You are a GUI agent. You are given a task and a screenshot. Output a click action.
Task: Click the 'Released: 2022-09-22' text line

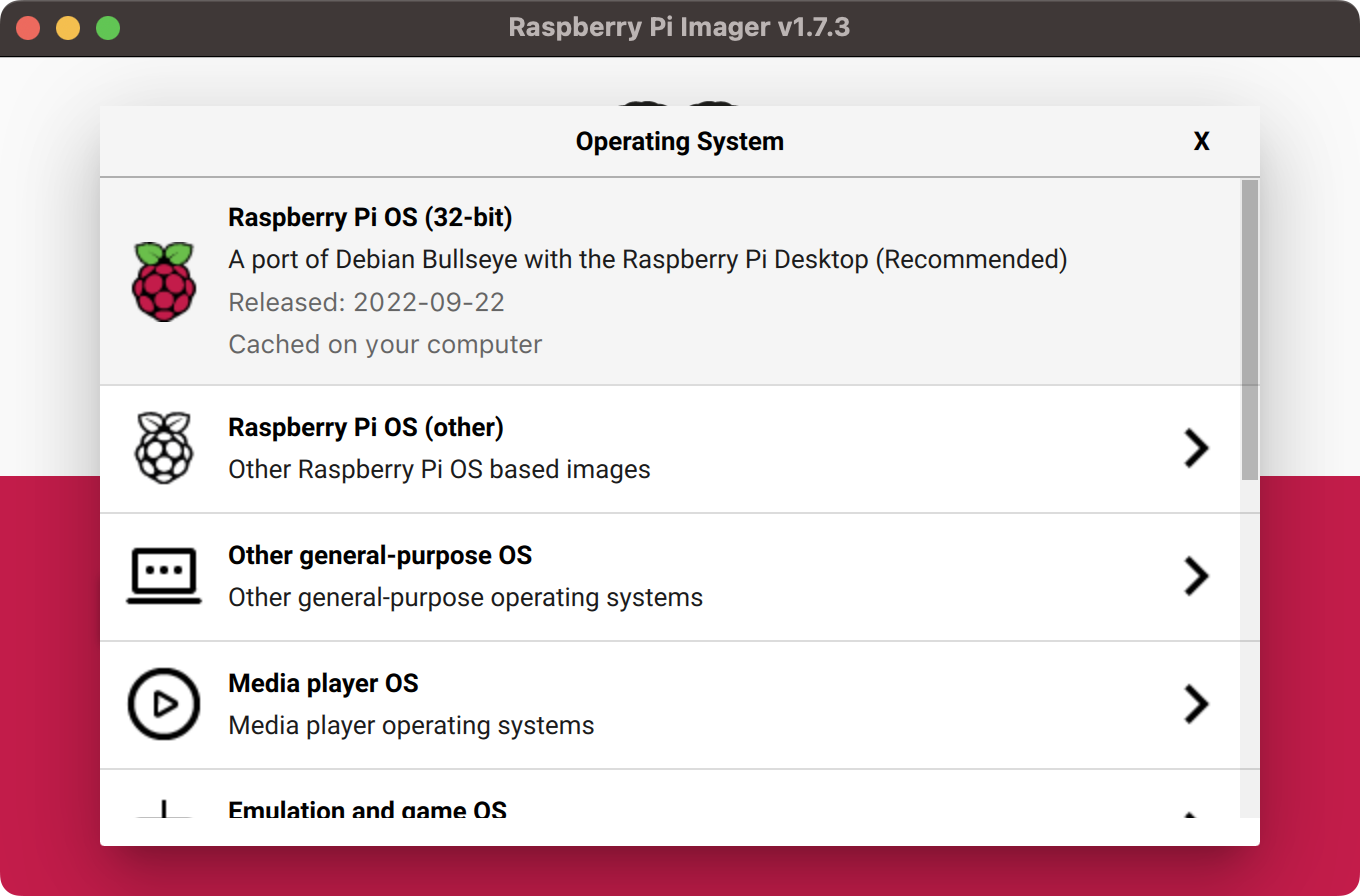pos(367,302)
